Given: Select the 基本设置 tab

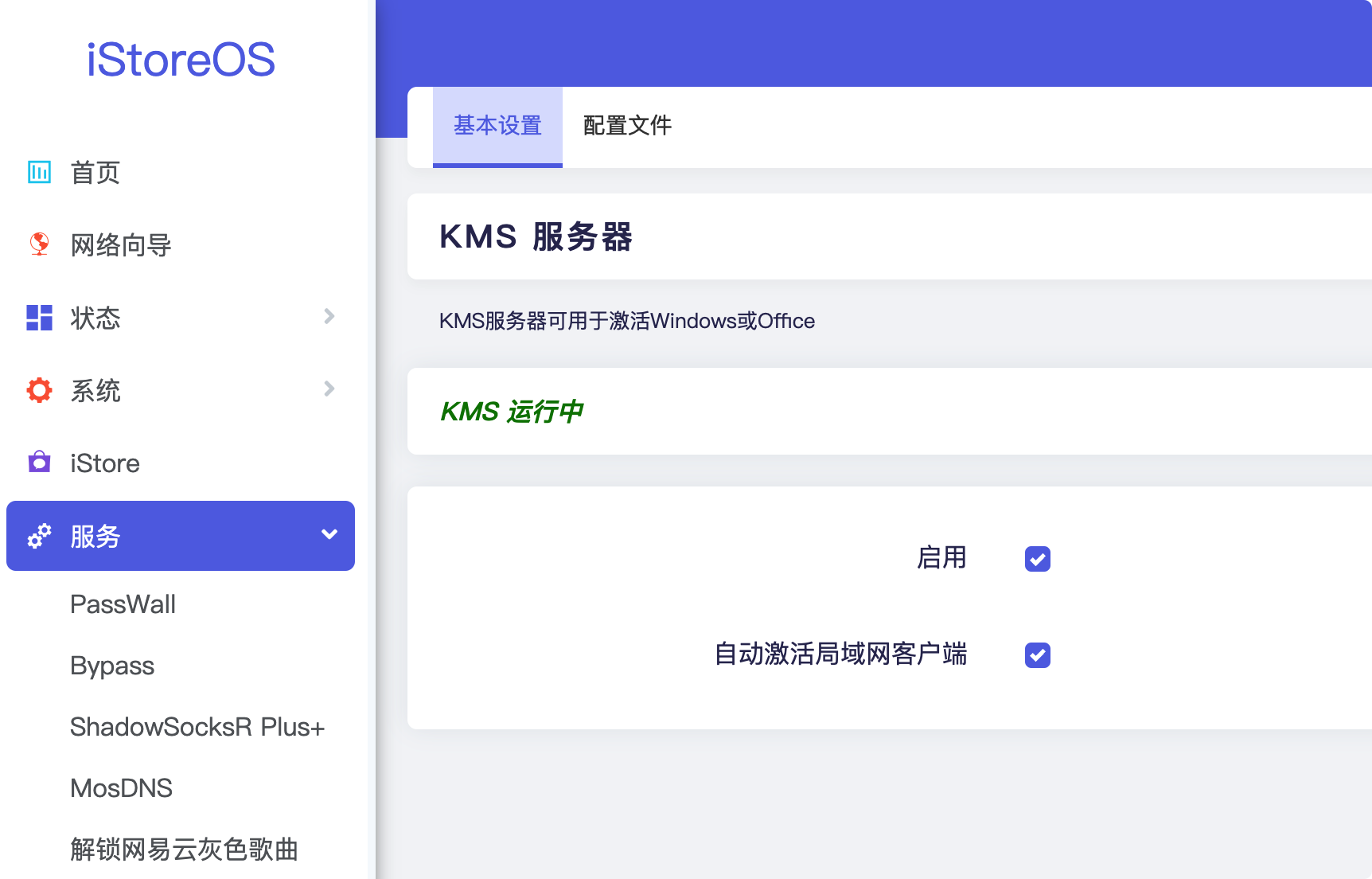Looking at the screenshot, I should (497, 126).
